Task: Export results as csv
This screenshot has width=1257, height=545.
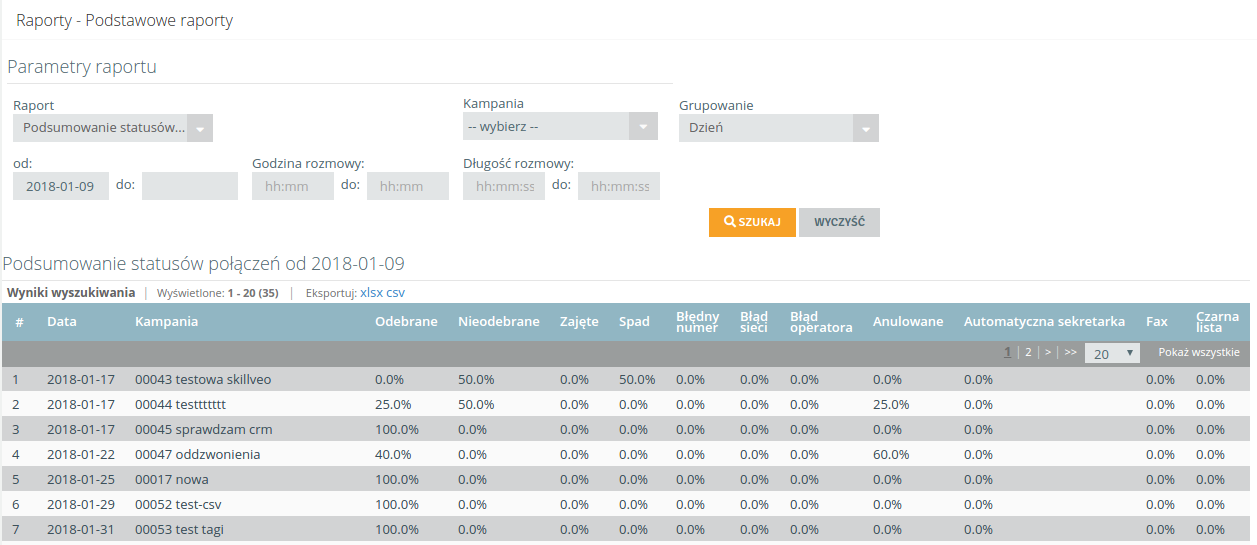Action: (396, 293)
